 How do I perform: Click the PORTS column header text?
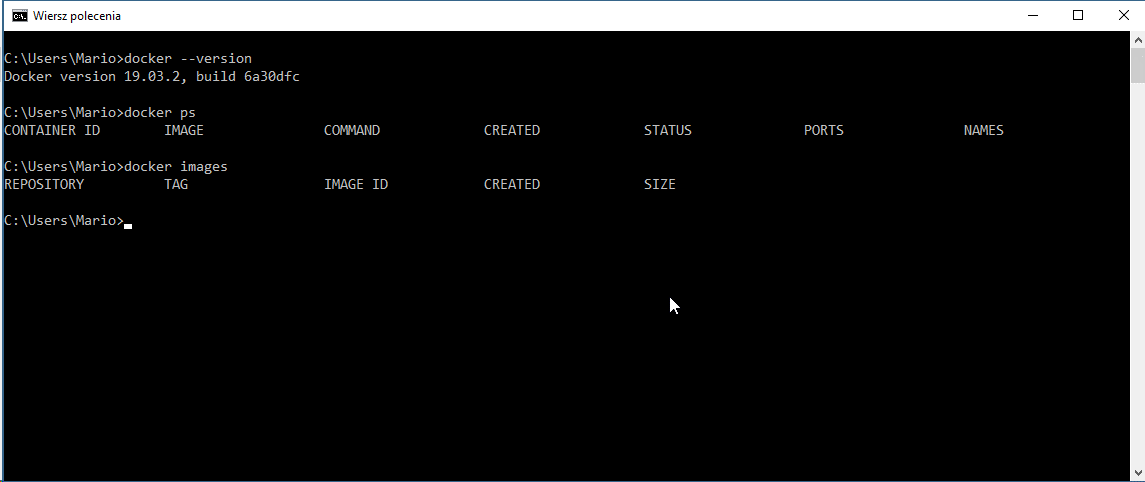tap(824, 130)
